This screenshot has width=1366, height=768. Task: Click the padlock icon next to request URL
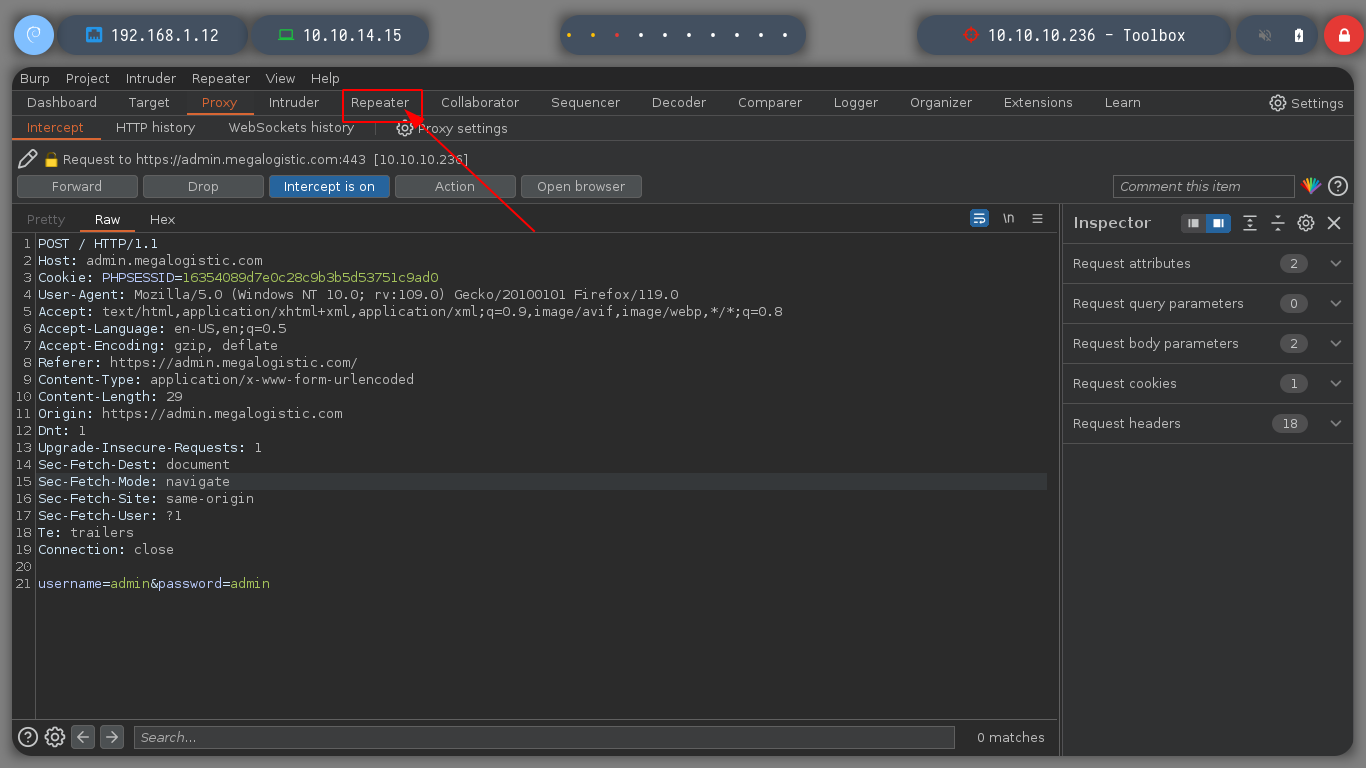coord(52,160)
